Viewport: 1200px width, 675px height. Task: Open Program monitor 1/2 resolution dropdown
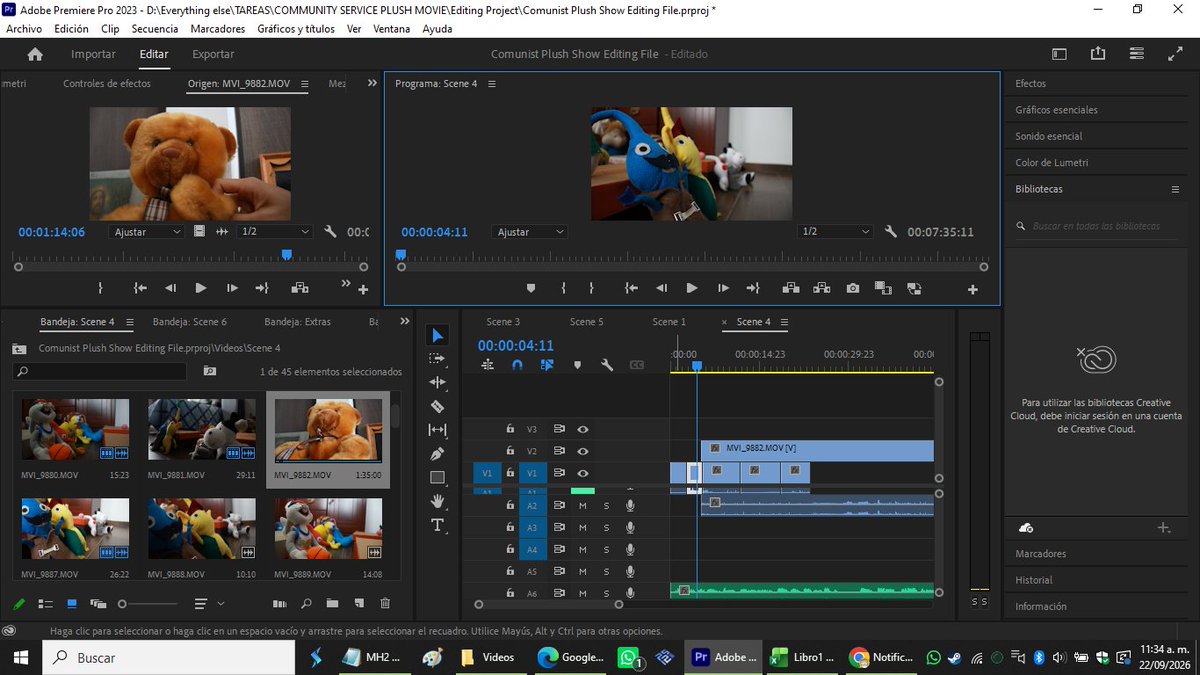[836, 232]
